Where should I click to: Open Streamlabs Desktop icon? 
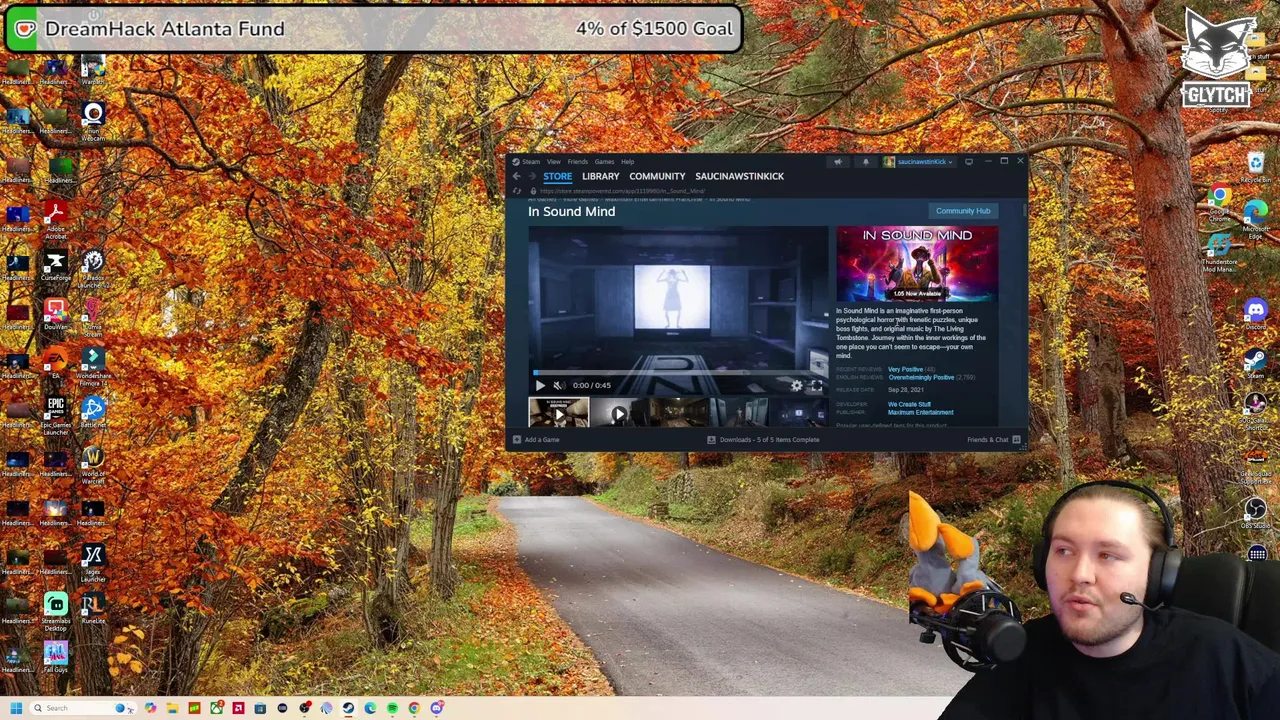coord(56,610)
